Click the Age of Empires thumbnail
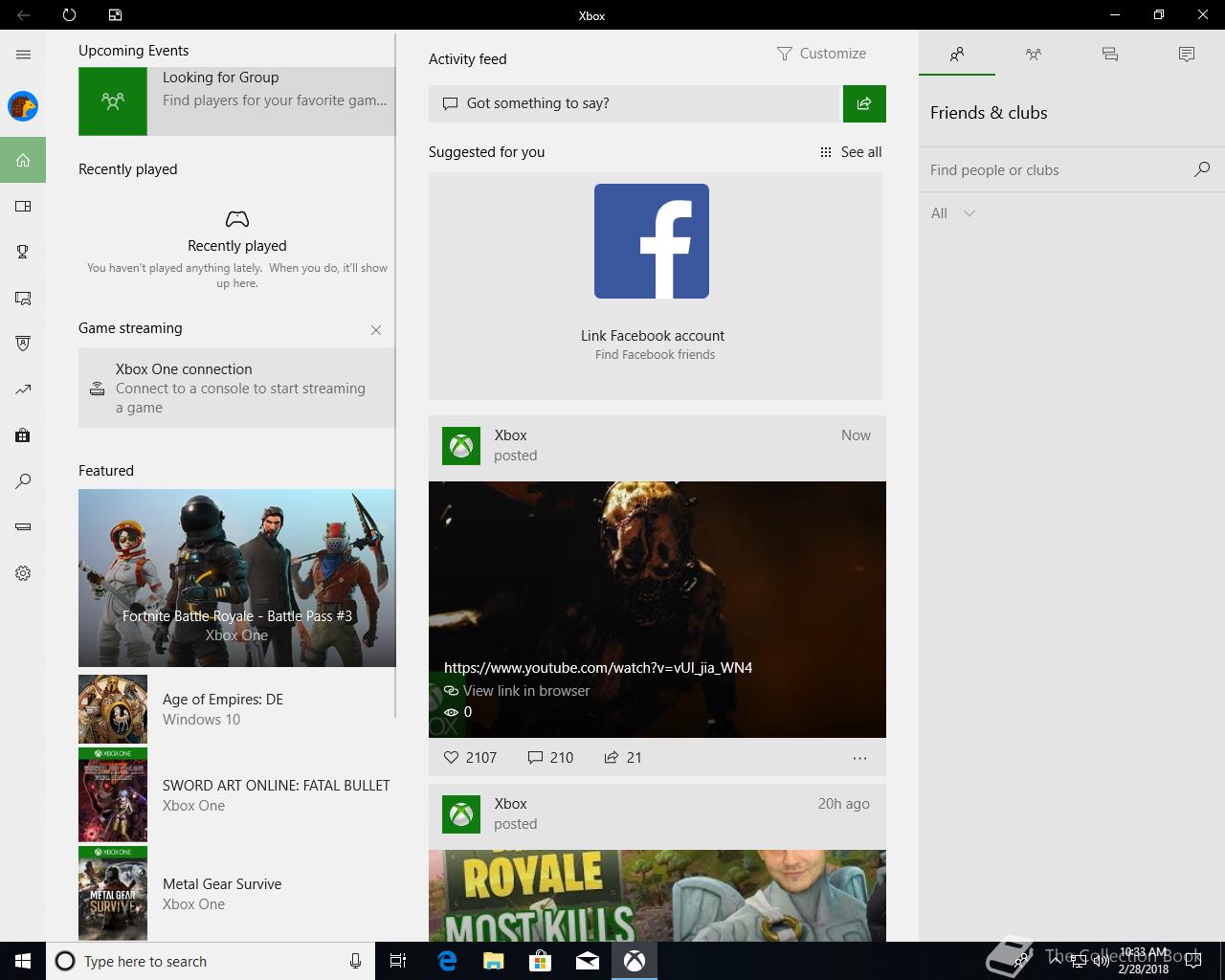Viewport: 1225px width, 980px height. tap(113, 709)
